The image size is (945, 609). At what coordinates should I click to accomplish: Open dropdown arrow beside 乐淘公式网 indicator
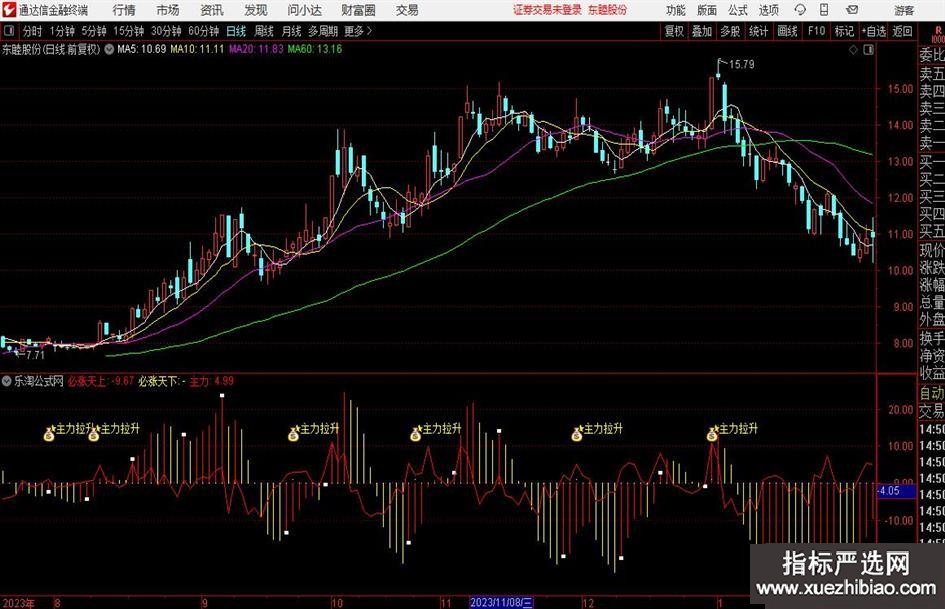point(7,381)
